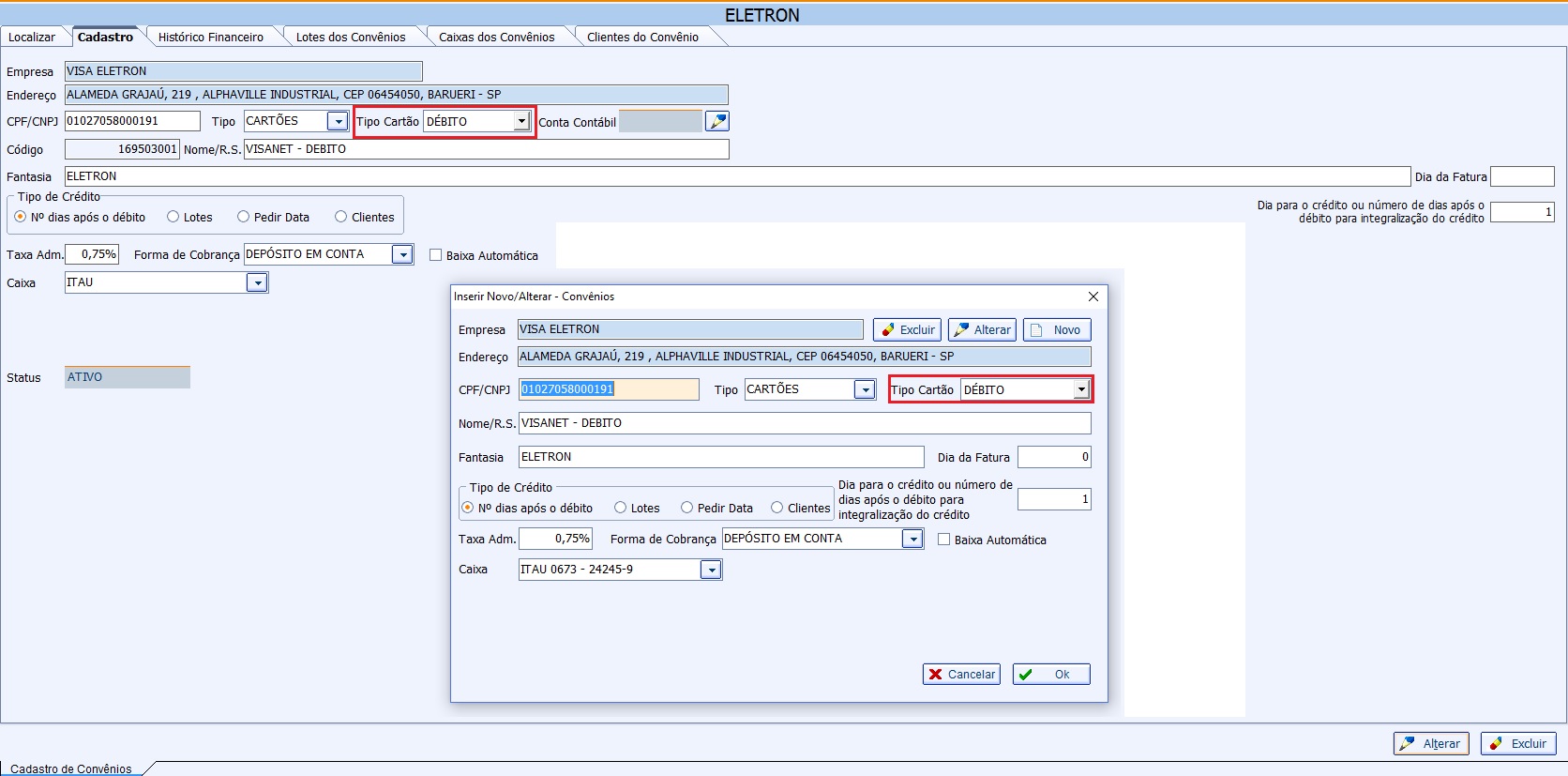Click Novo button in Convênios dialog
Image resolution: width=1568 pixels, height=776 pixels.
(x=1057, y=329)
